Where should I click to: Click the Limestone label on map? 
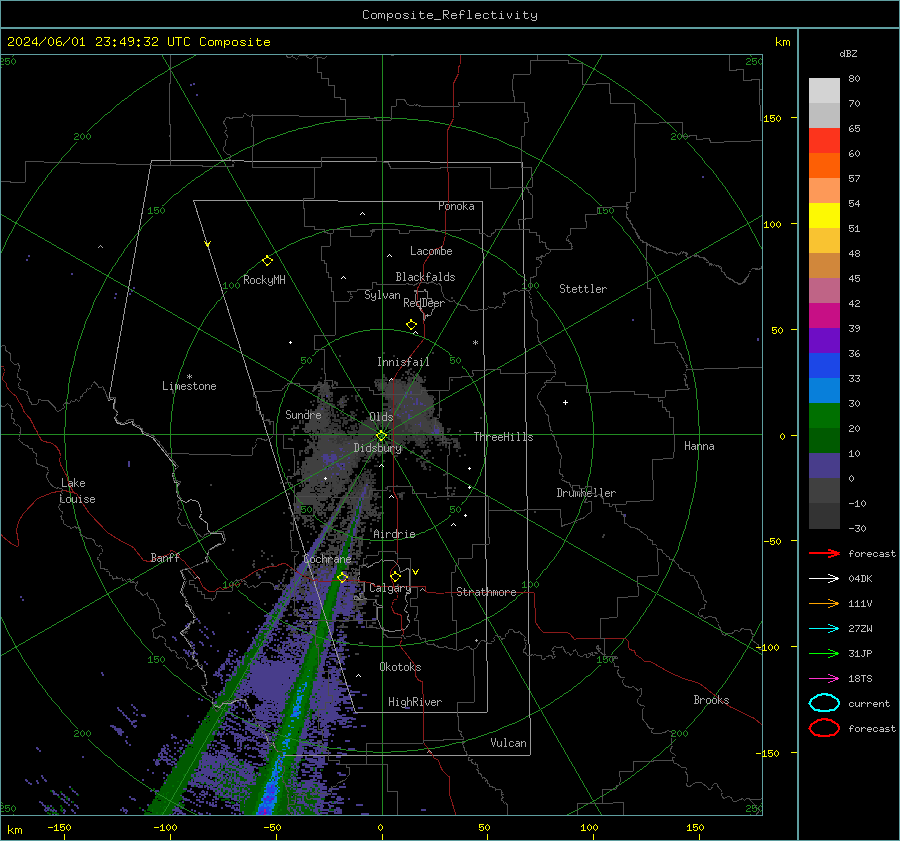tap(189, 386)
